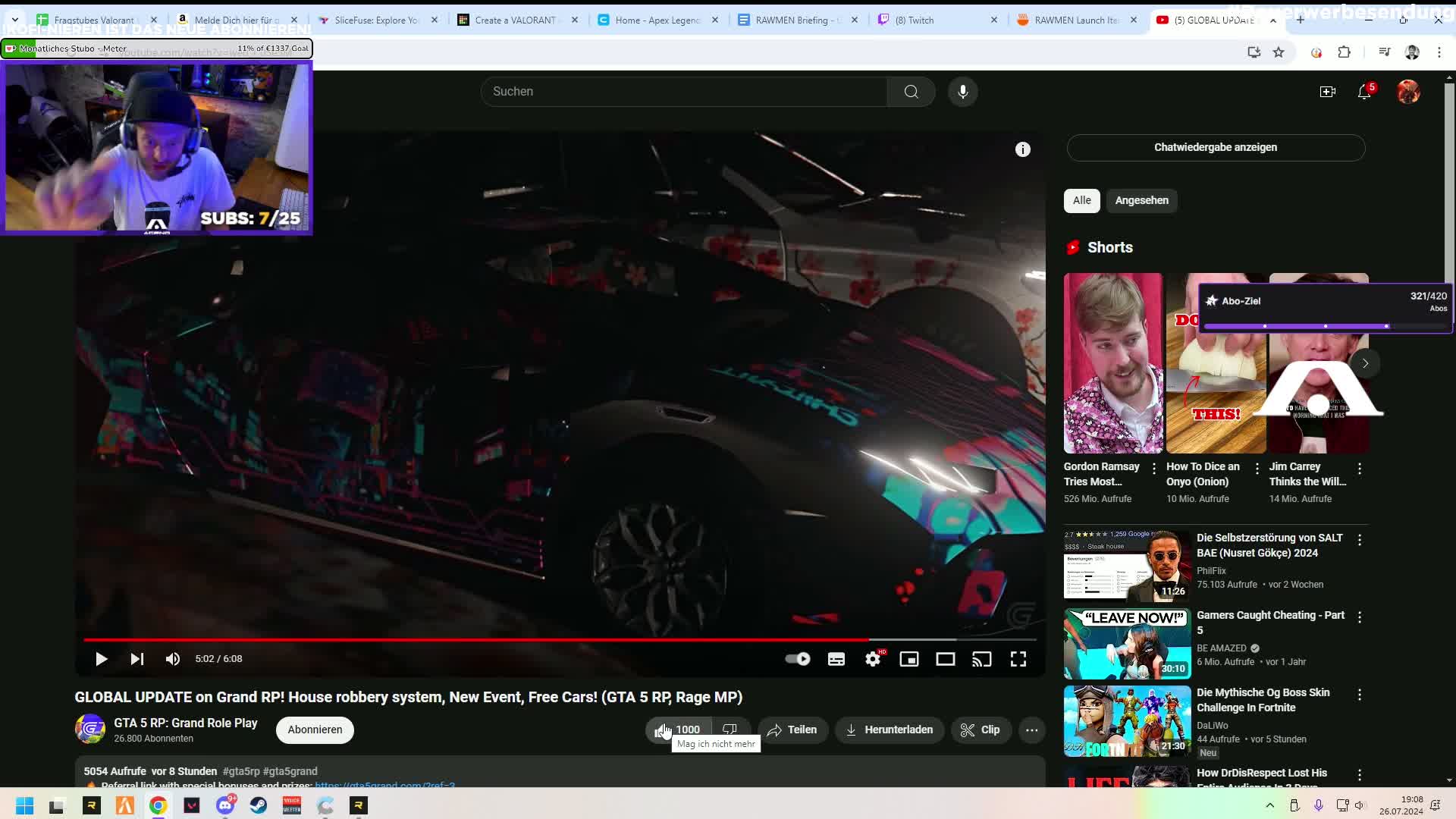1456x819 pixels.
Task: Click the #gta5grand hashtag
Action: (x=290, y=771)
